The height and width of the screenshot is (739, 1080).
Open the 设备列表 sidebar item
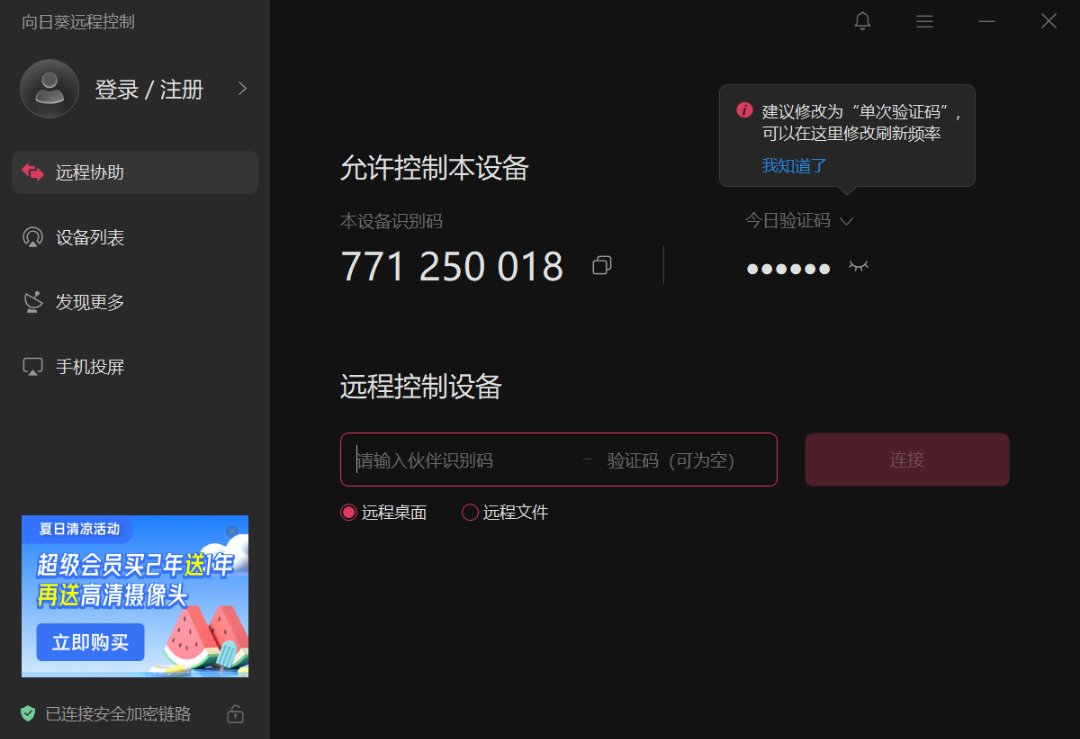(90, 238)
